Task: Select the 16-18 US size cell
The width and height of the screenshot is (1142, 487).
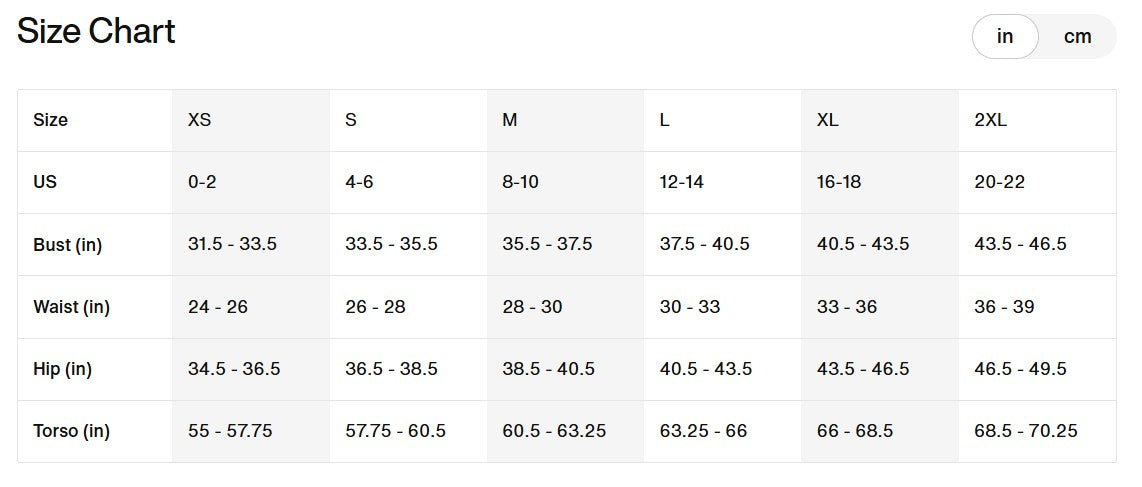Action: tap(838, 182)
